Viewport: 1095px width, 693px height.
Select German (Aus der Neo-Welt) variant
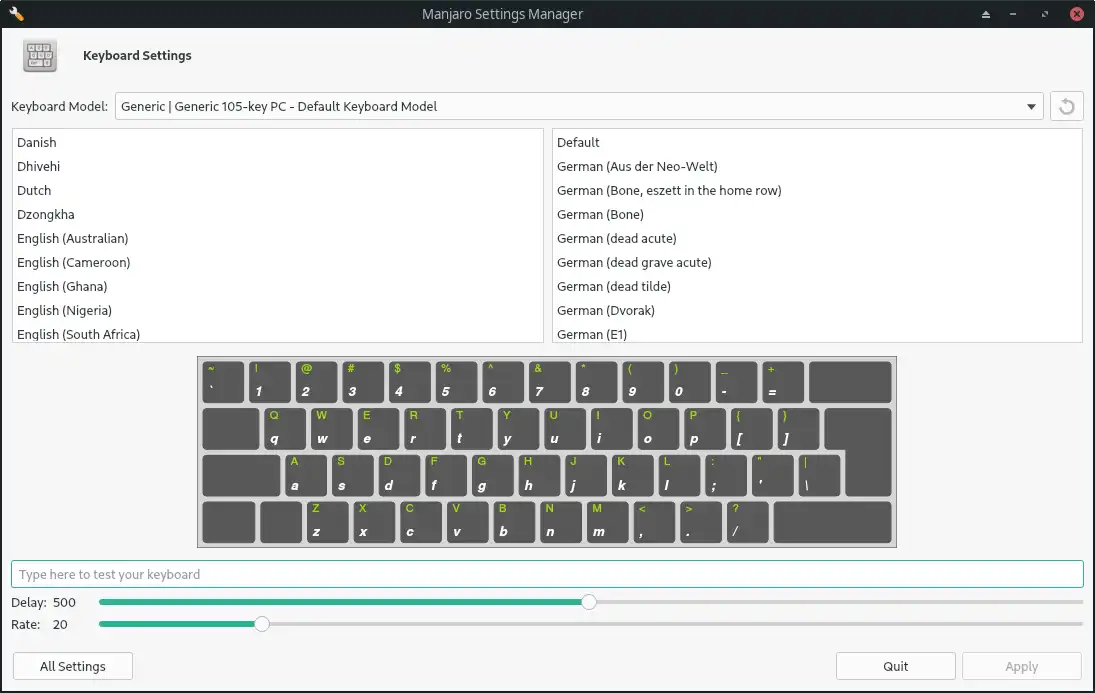(x=817, y=166)
